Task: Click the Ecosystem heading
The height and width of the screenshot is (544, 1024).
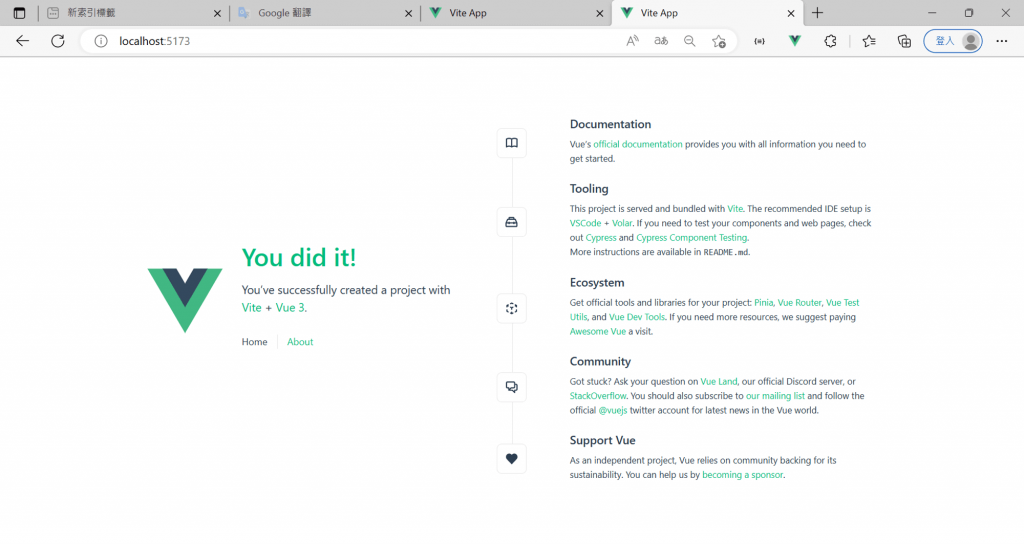Action: click(597, 283)
